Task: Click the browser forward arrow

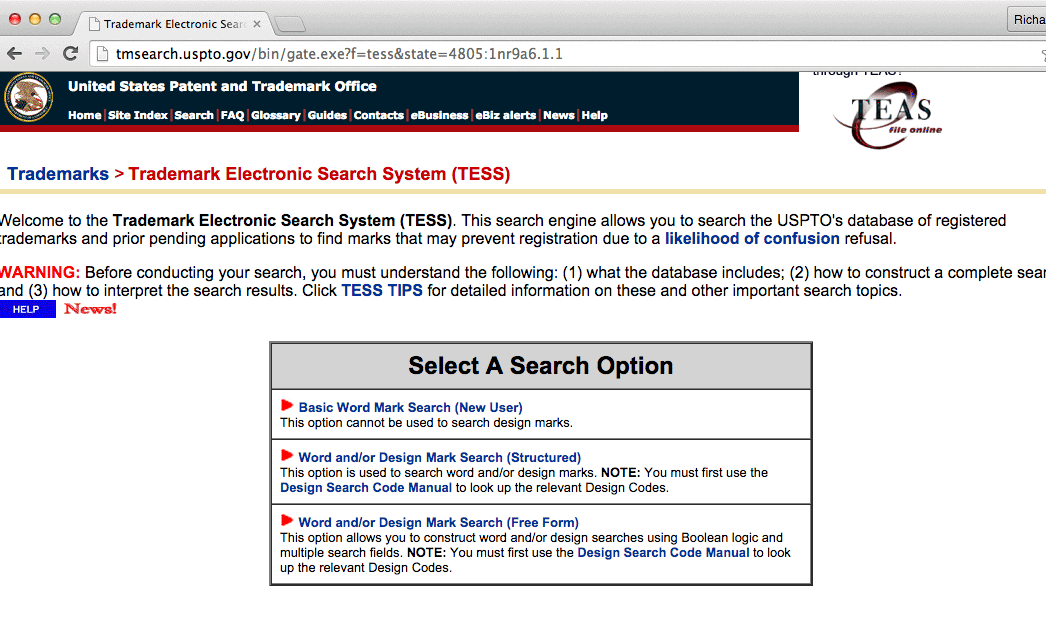Action: (x=42, y=54)
